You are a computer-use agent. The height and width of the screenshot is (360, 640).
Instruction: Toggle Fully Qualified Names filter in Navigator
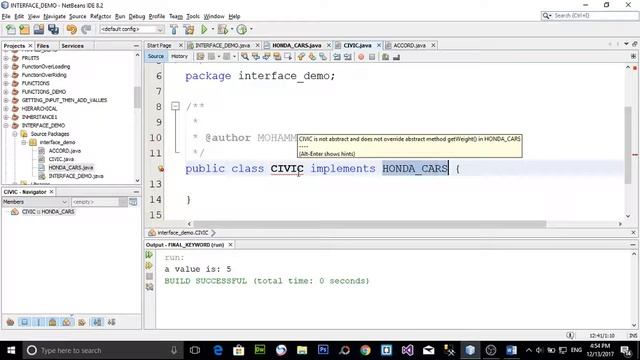82,322
